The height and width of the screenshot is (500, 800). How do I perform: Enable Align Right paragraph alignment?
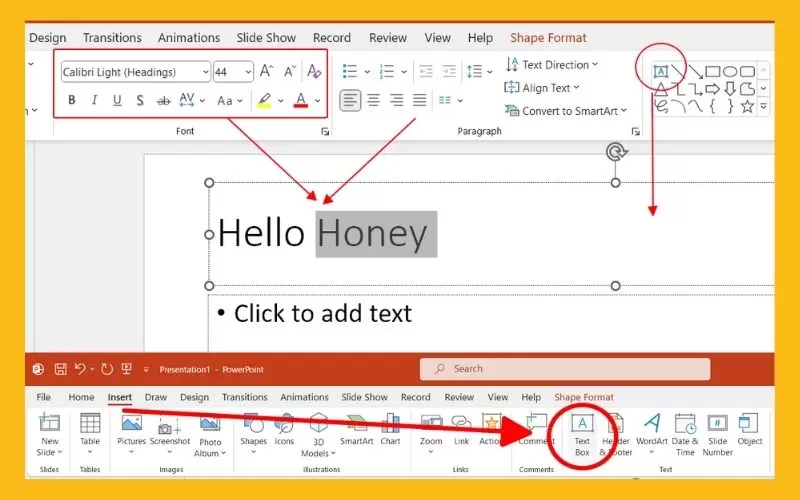pyautogui.click(x=396, y=100)
